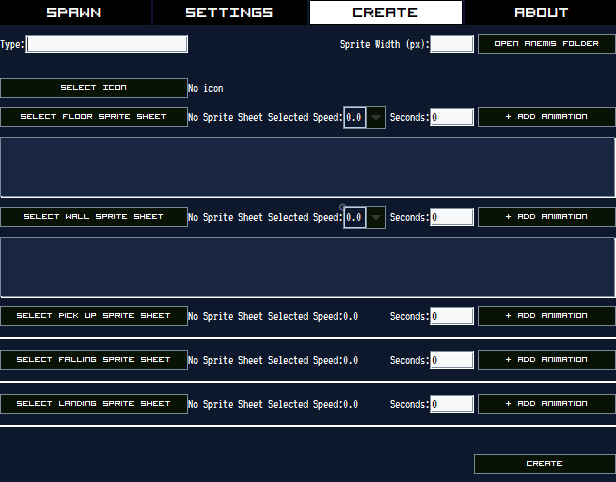Click landing 'No Sprite Sheet Selected' text
Image resolution: width=616 pixels, height=482 pixels.
coord(248,405)
